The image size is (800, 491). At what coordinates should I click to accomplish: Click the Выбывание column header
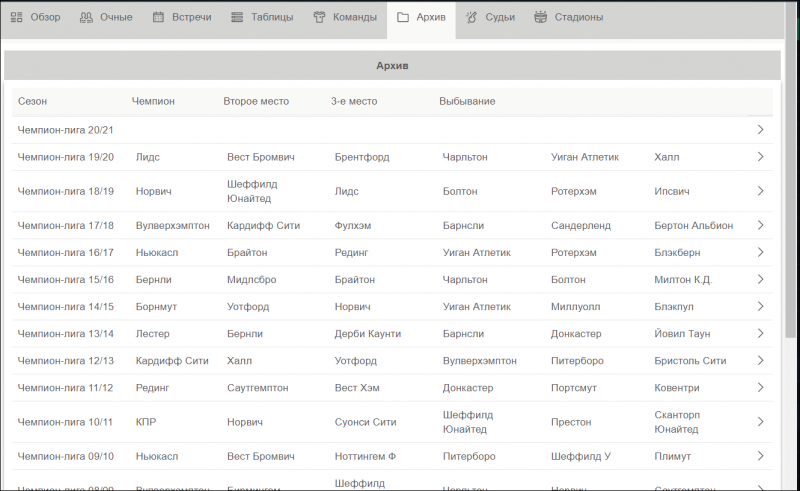pyautogui.click(x=467, y=101)
